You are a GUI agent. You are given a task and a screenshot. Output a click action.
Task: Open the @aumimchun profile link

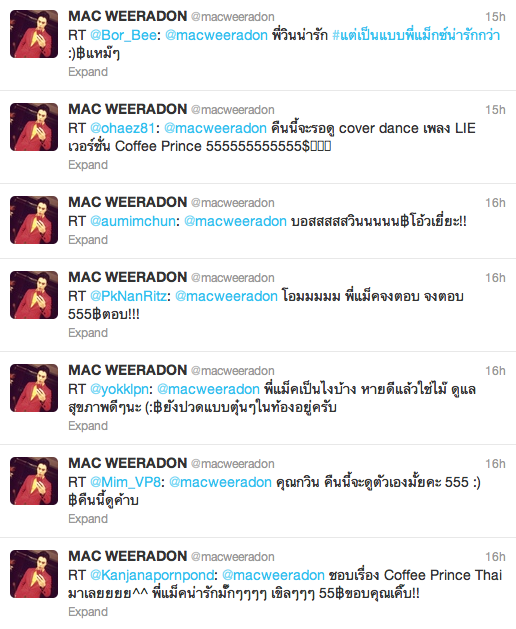133,221
